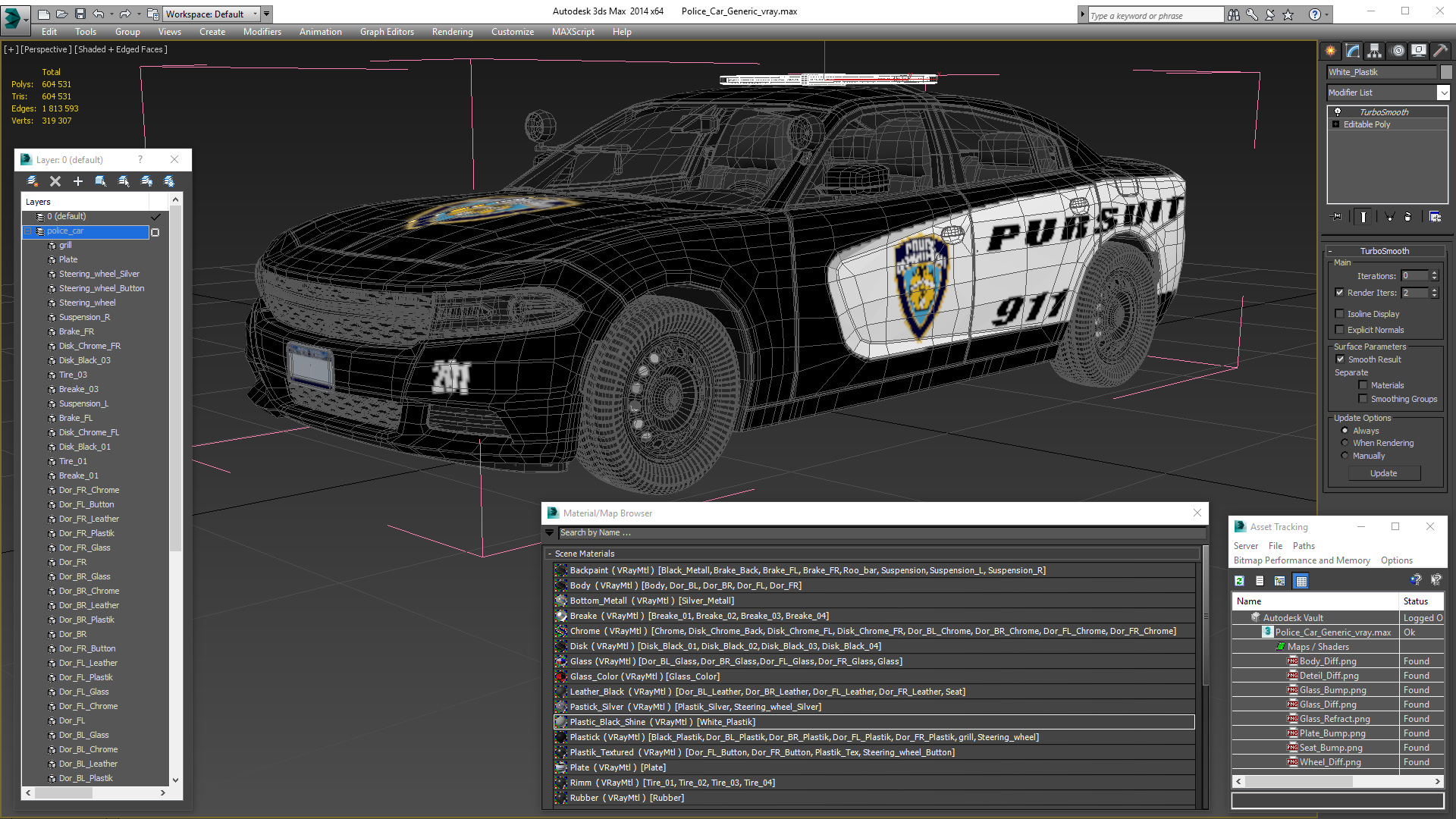Enable Isoline Display checkbox

(x=1339, y=314)
